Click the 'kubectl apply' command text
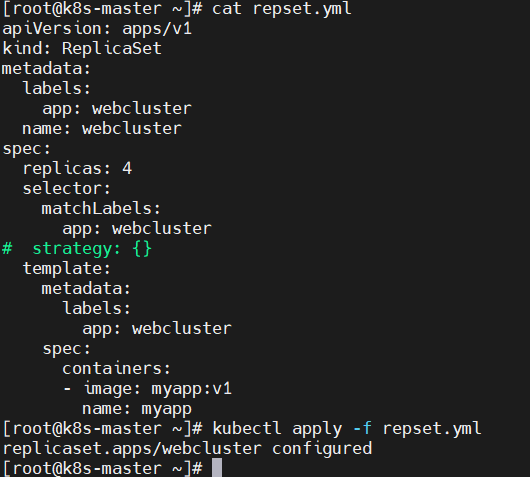Screen dimensions: 530x477 point(277,429)
